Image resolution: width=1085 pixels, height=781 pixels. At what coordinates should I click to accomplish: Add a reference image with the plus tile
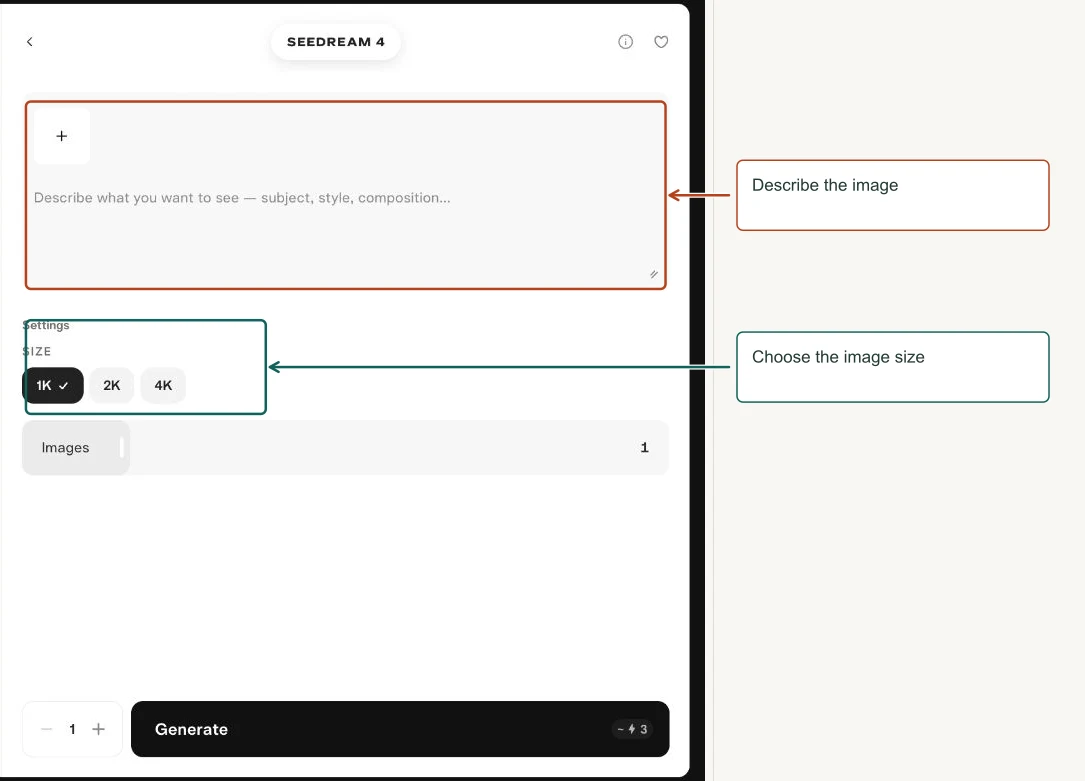[62, 136]
